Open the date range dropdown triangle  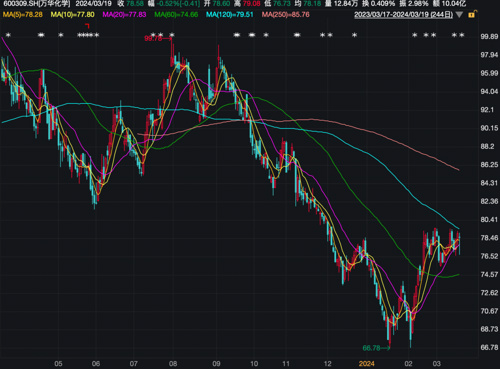[x=459, y=15]
